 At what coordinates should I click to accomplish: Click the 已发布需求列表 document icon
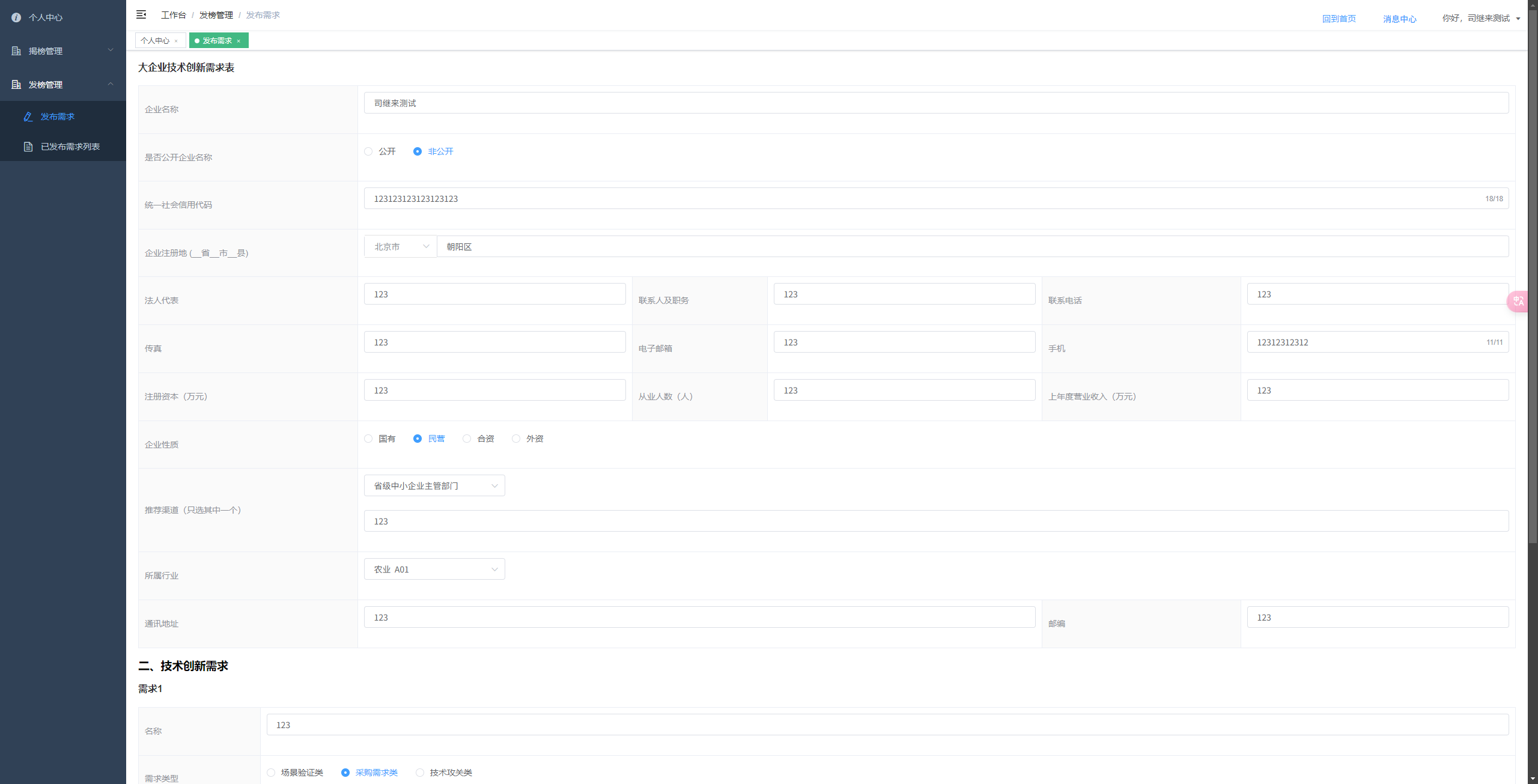pos(28,147)
